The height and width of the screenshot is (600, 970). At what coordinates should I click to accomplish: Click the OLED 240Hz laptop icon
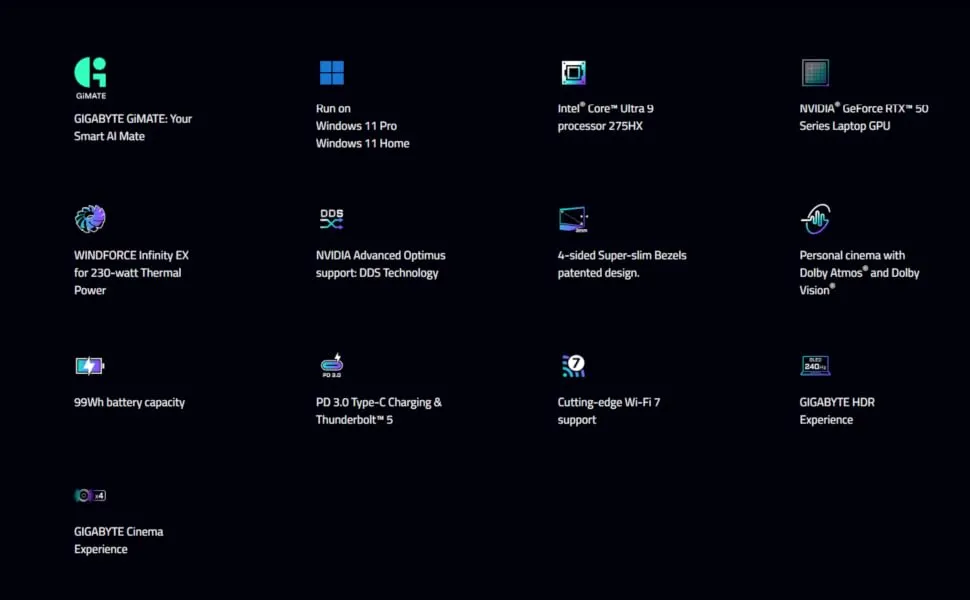815,366
